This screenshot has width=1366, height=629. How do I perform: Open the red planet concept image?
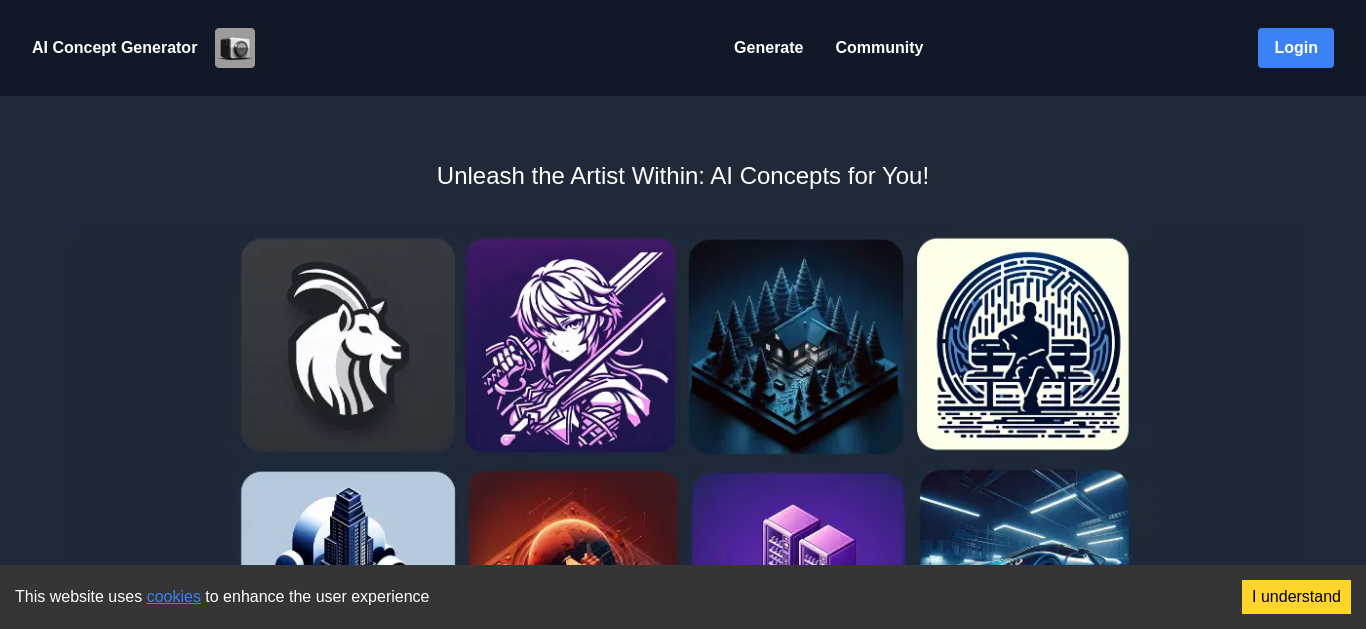573,518
